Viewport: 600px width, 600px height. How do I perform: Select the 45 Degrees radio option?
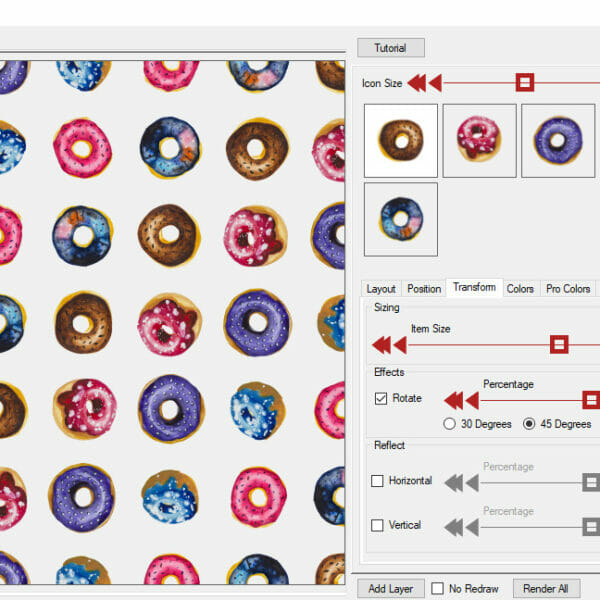tap(529, 424)
